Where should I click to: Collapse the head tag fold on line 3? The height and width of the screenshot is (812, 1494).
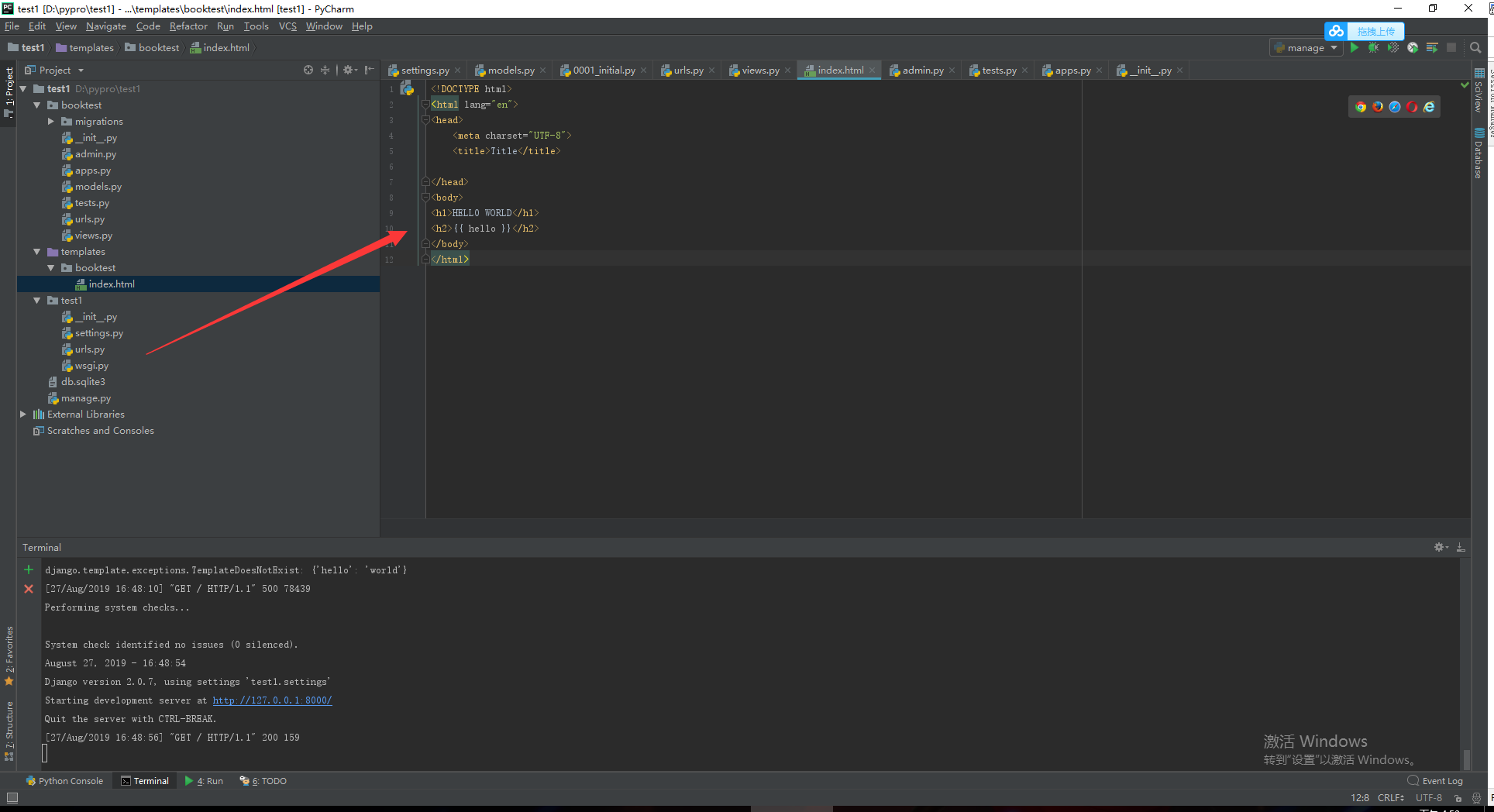425,120
